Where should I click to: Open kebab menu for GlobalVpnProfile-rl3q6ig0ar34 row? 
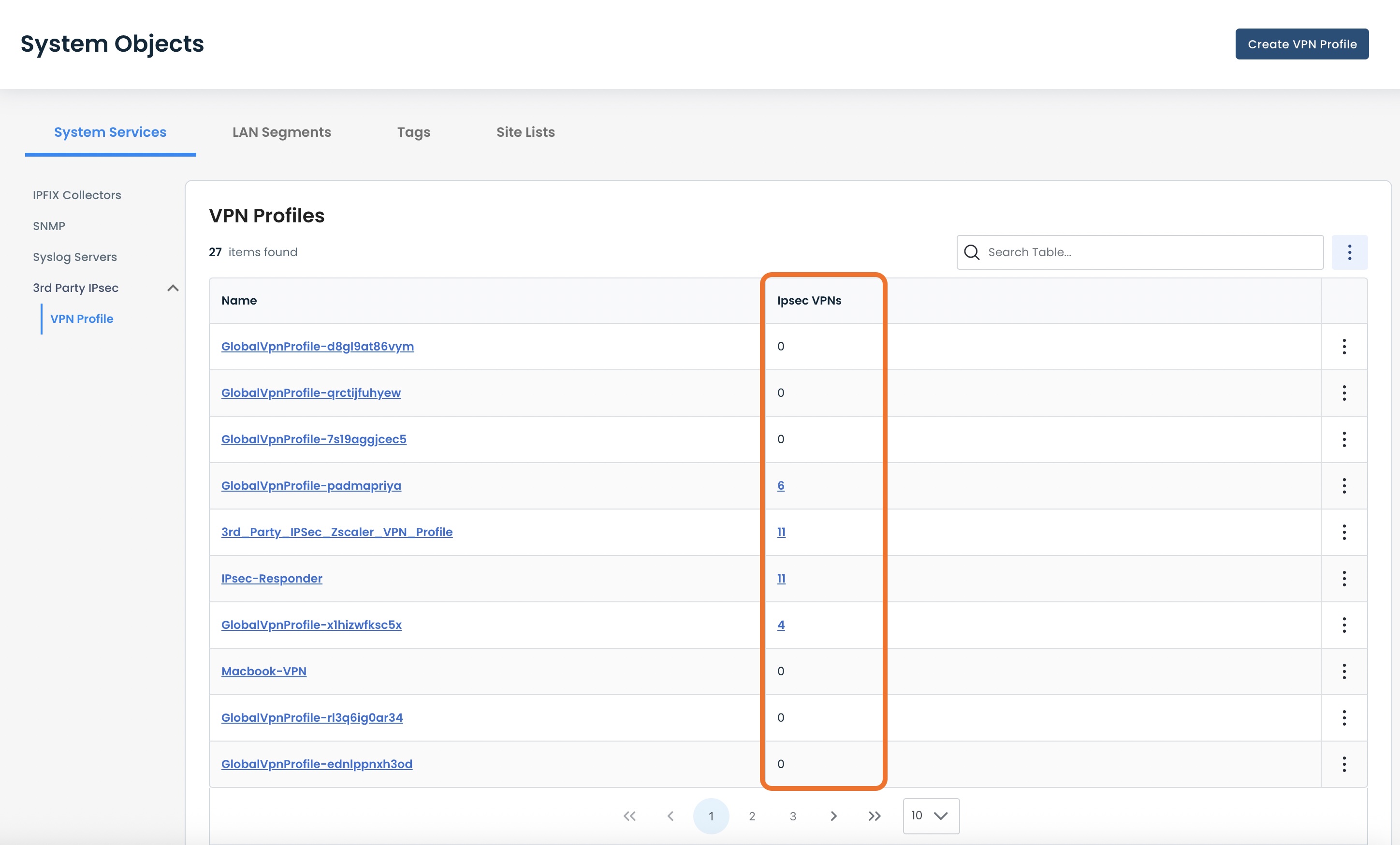tap(1344, 718)
